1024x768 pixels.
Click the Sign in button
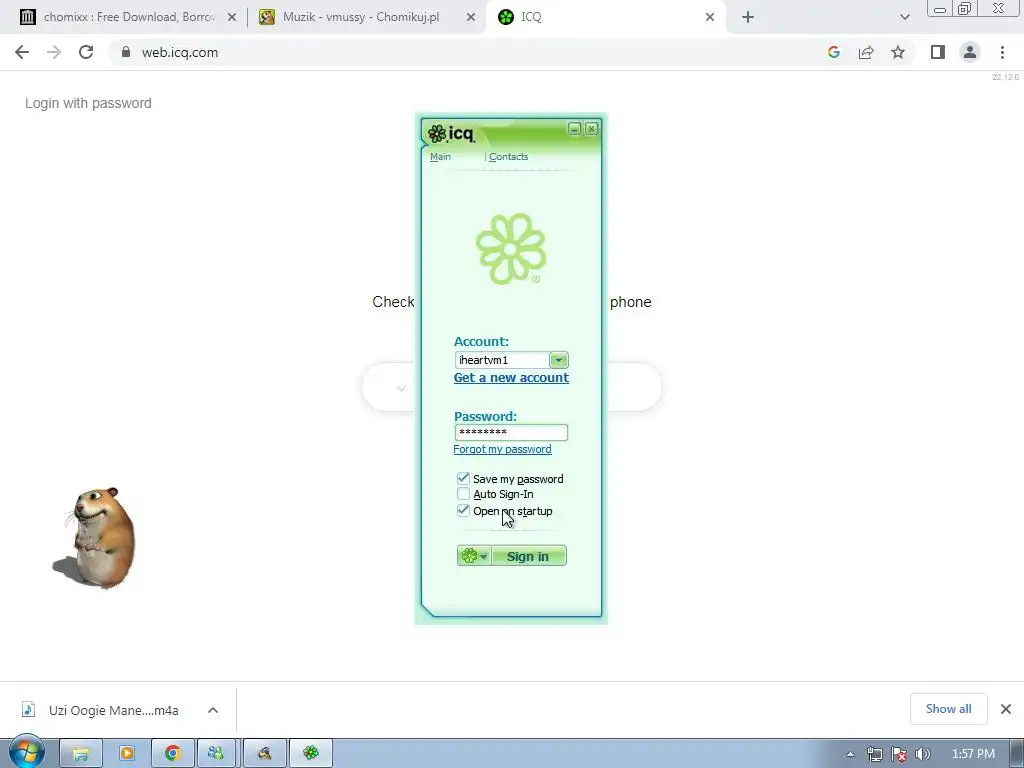[528, 556]
